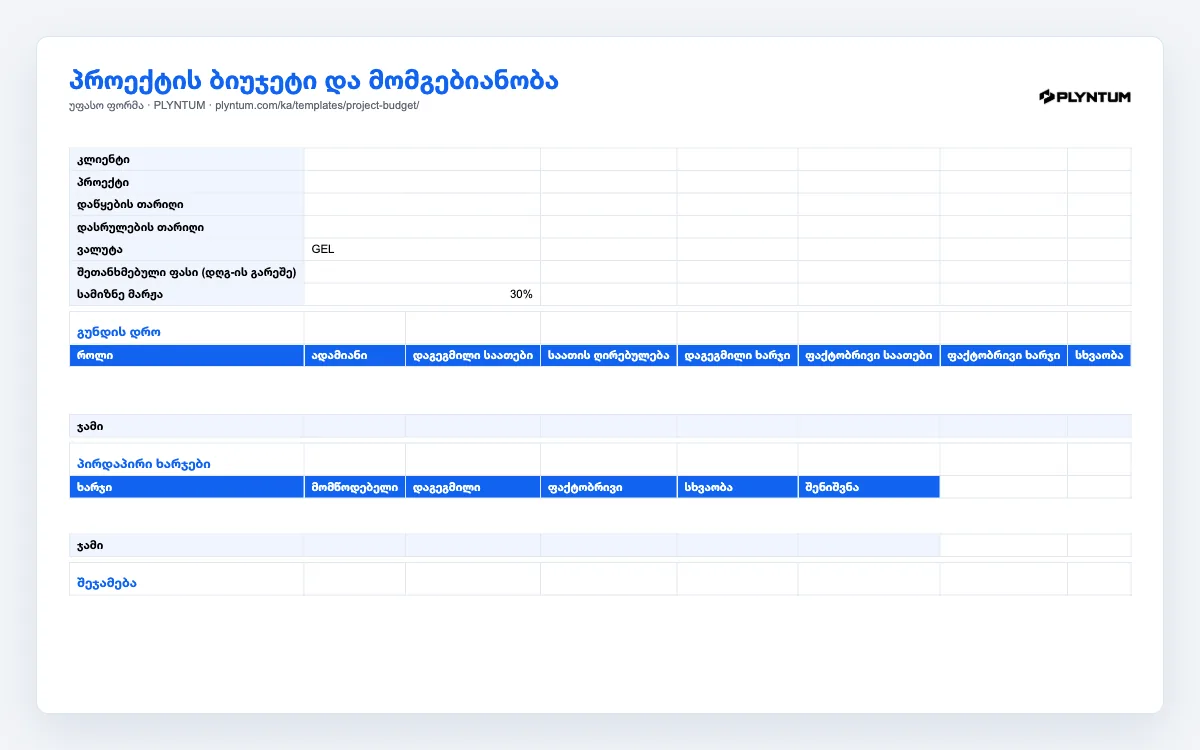Select the "ფაქტობრივი ხარჯი" column header
This screenshot has height=750, width=1200.
point(1004,355)
